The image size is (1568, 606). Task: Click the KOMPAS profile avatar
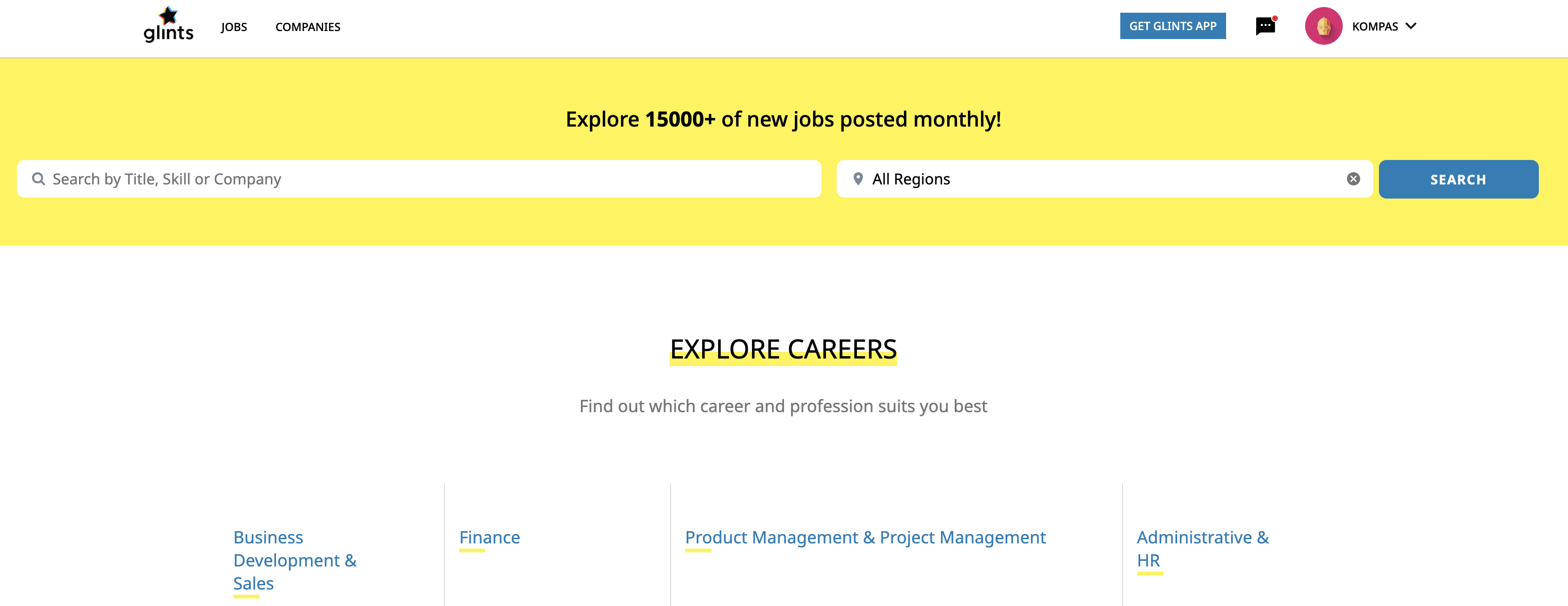tap(1323, 26)
